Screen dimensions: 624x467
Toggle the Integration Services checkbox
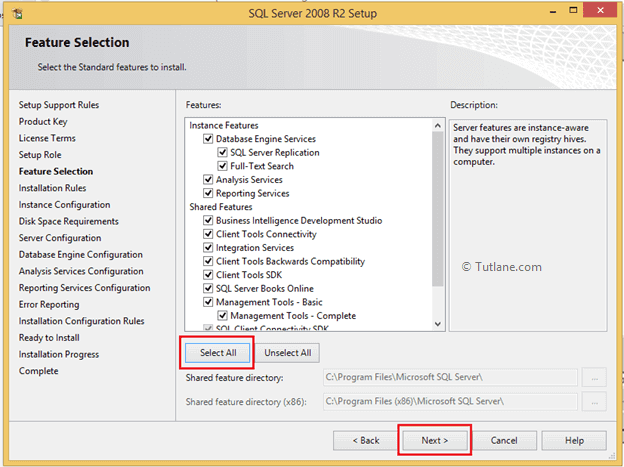coord(208,248)
